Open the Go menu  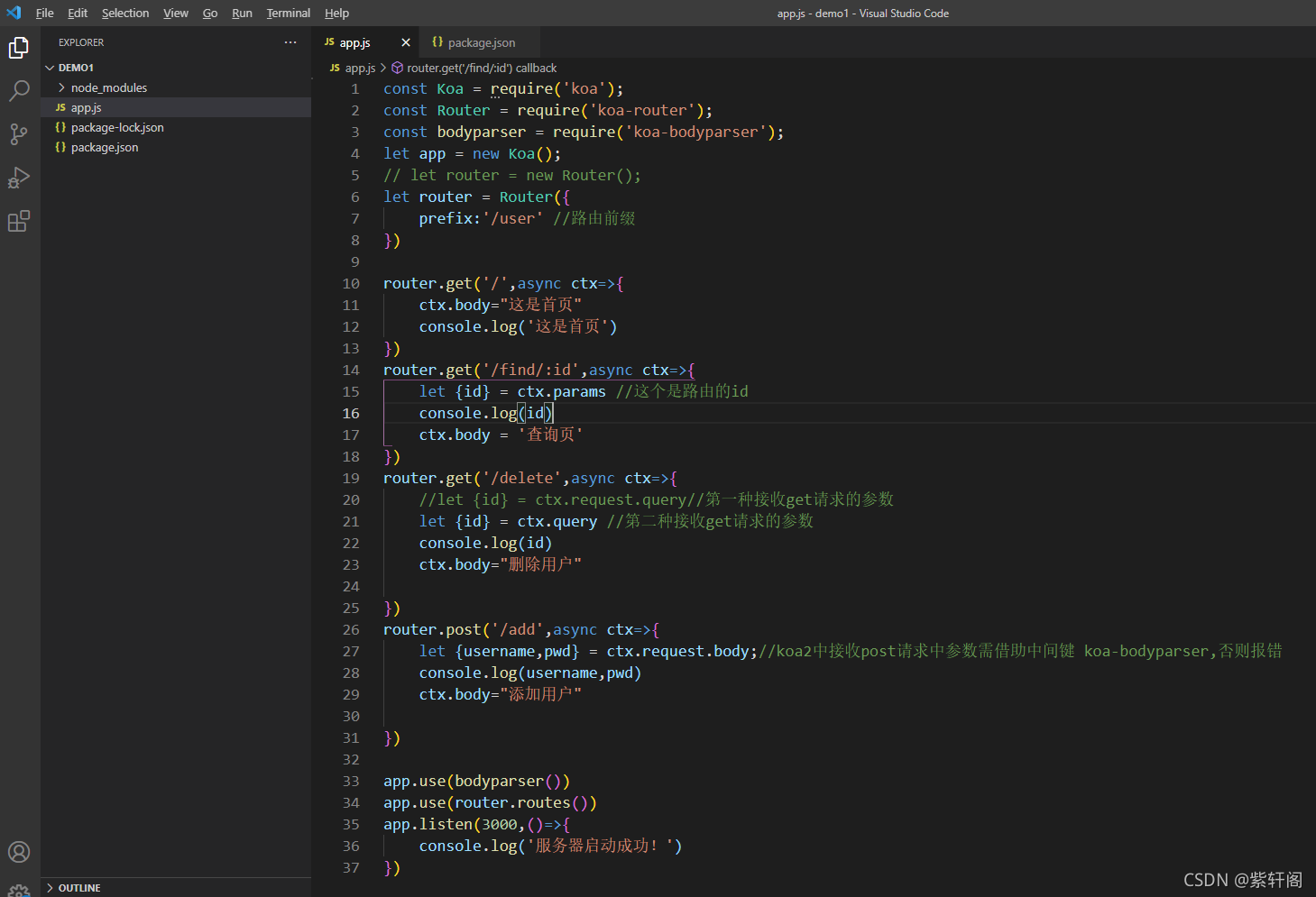click(x=210, y=13)
